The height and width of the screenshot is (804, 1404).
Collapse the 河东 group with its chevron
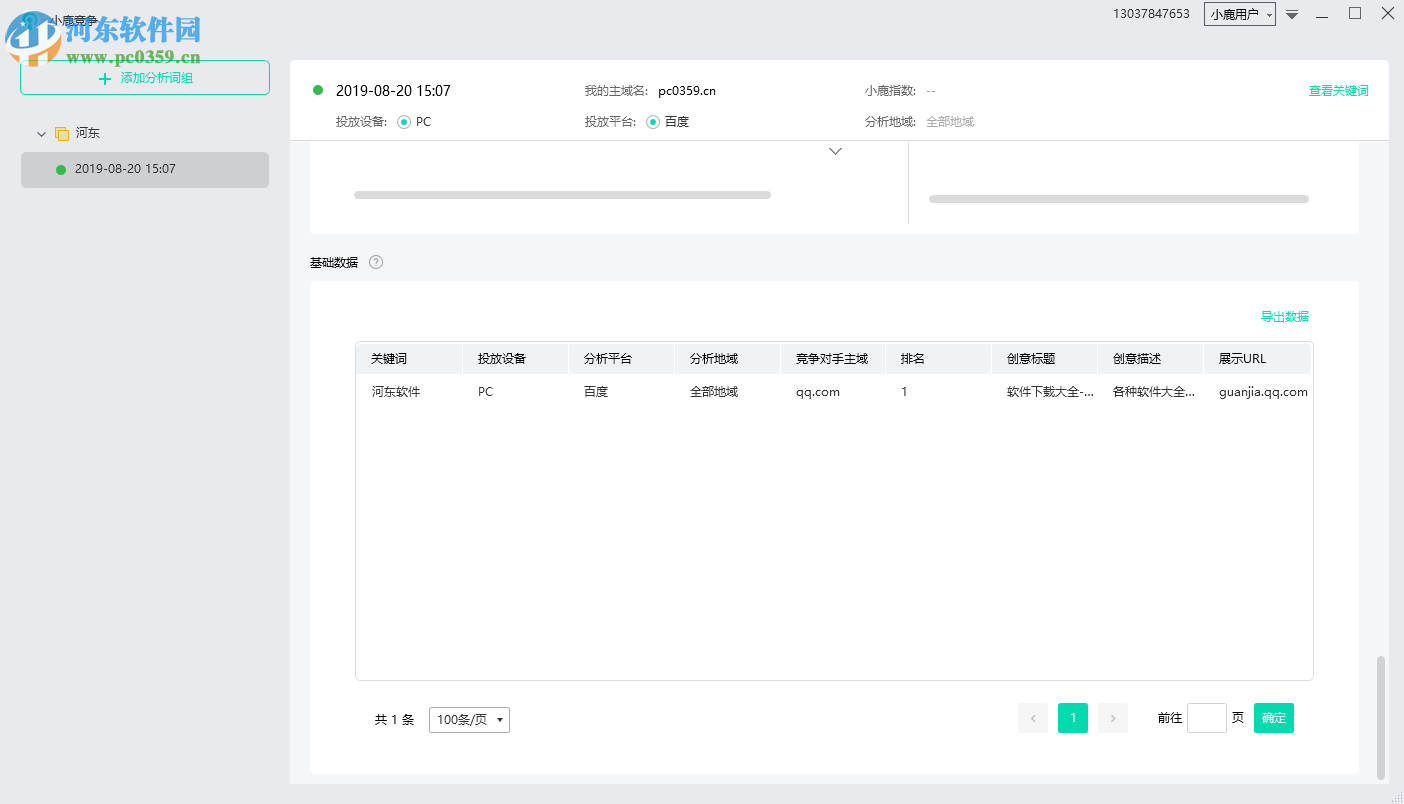pyautogui.click(x=41, y=132)
